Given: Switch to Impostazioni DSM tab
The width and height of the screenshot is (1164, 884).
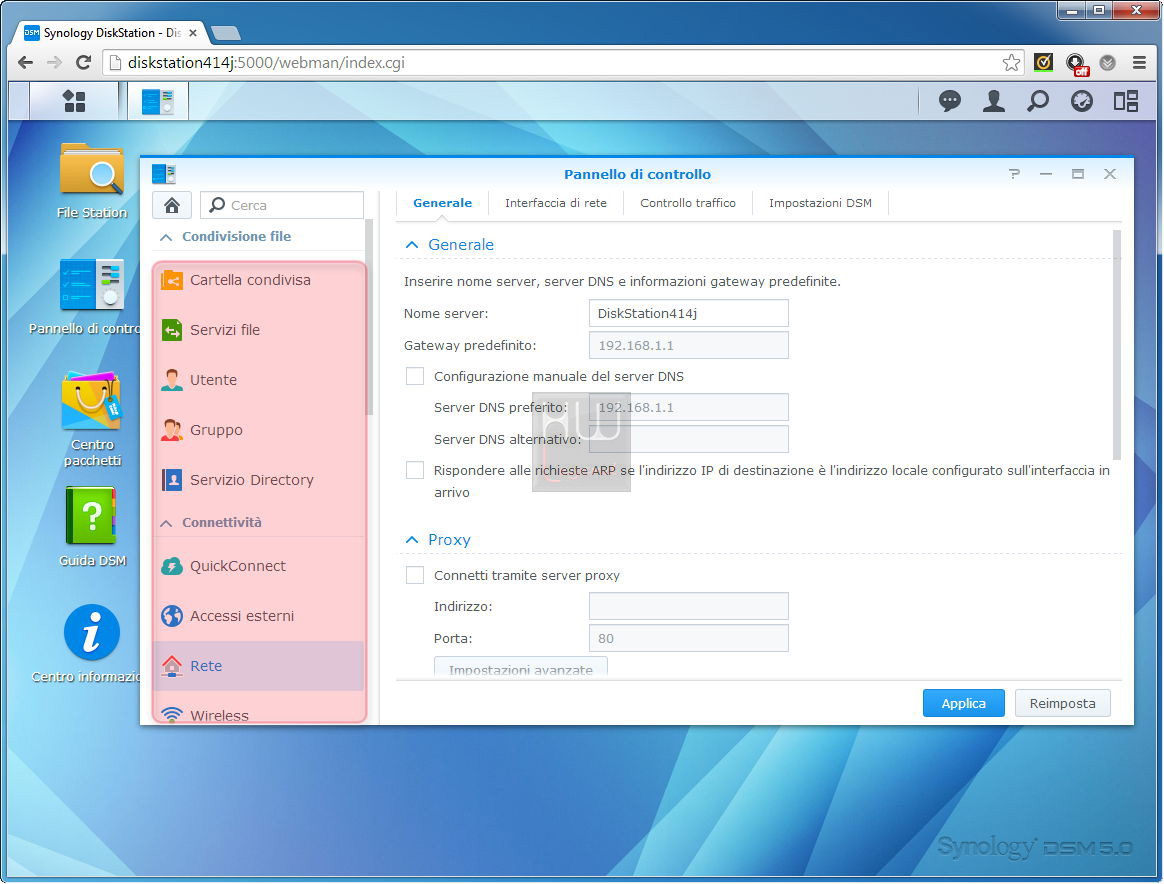Looking at the screenshot, I should click(820, 203).
